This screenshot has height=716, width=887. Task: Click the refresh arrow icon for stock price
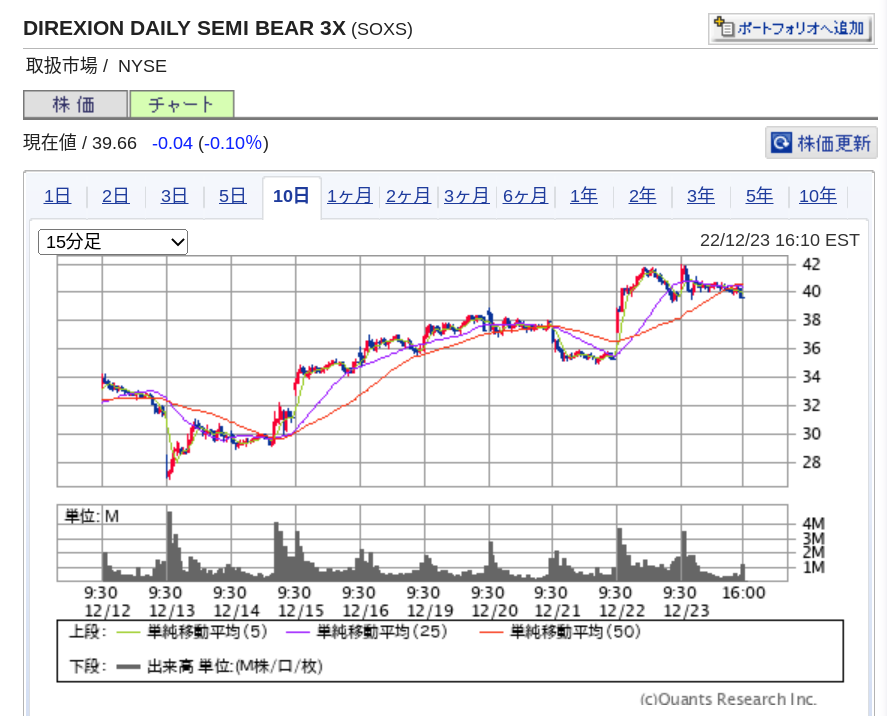(x=781, y=143)
